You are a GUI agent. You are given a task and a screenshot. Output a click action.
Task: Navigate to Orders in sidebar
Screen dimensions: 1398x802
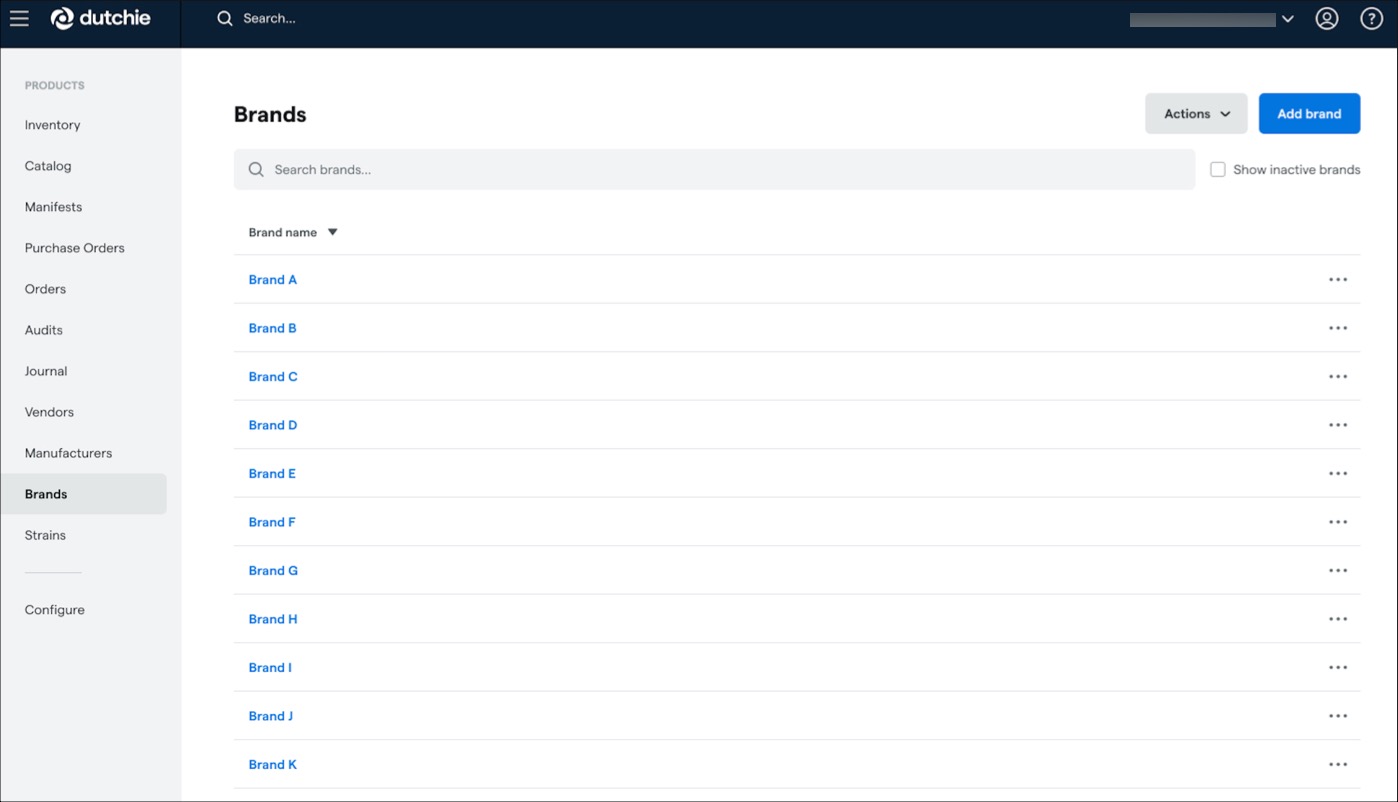click(46, 289)
